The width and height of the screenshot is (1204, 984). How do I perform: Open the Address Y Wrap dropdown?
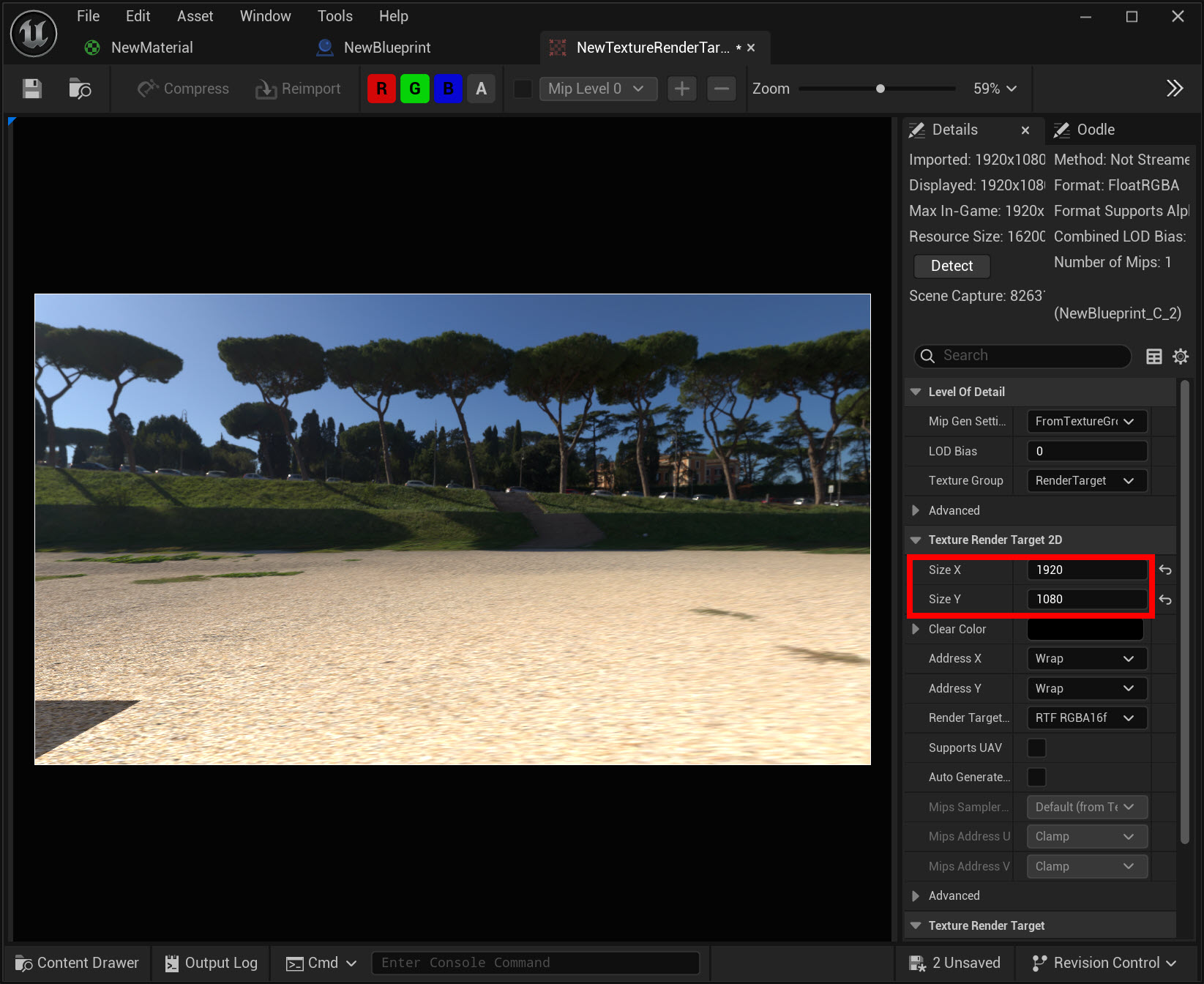tap(1086, 688)
